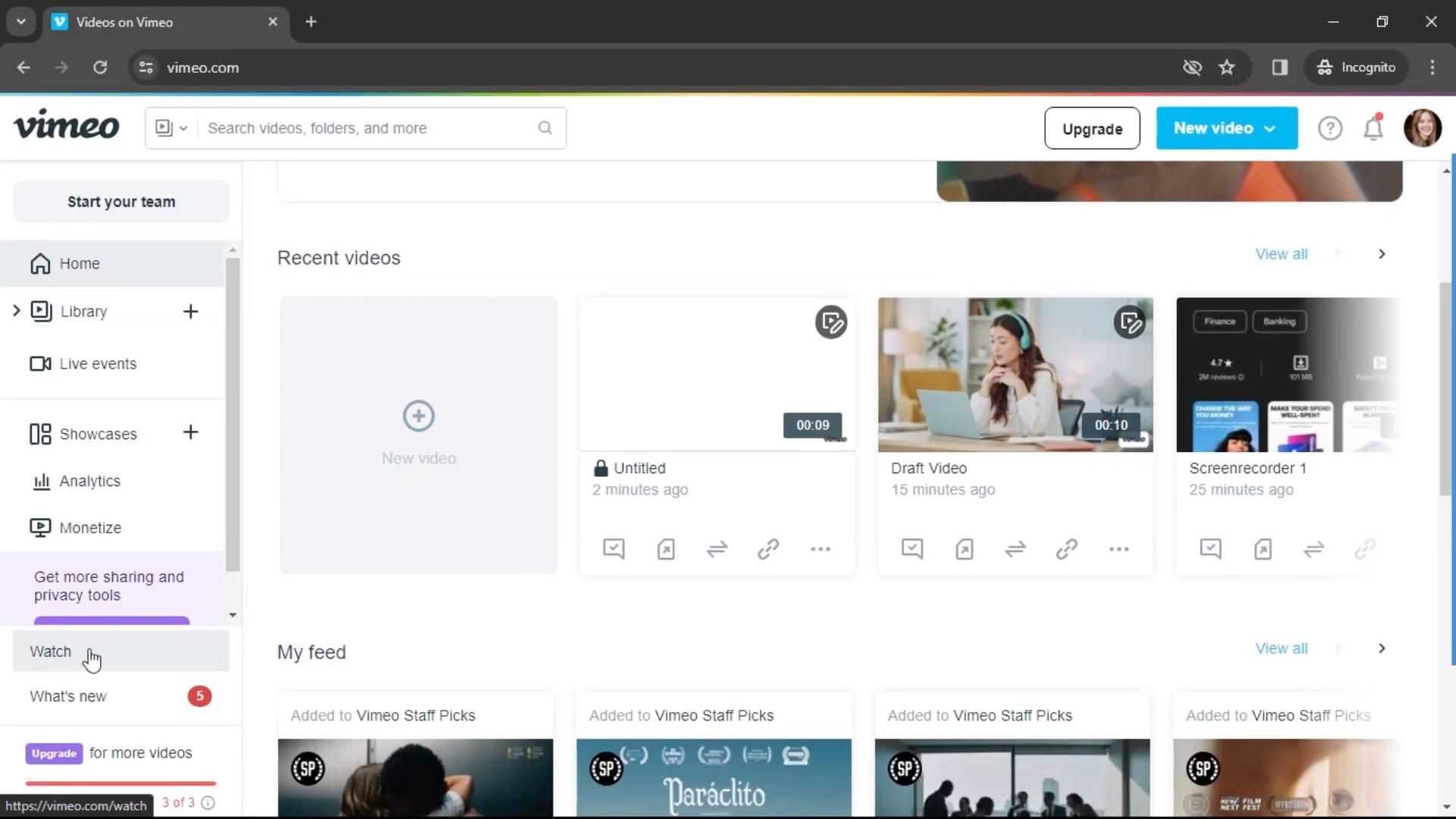The image size is (1456, 819).
Task: Click the Start your team button
Action: [121, 202]
